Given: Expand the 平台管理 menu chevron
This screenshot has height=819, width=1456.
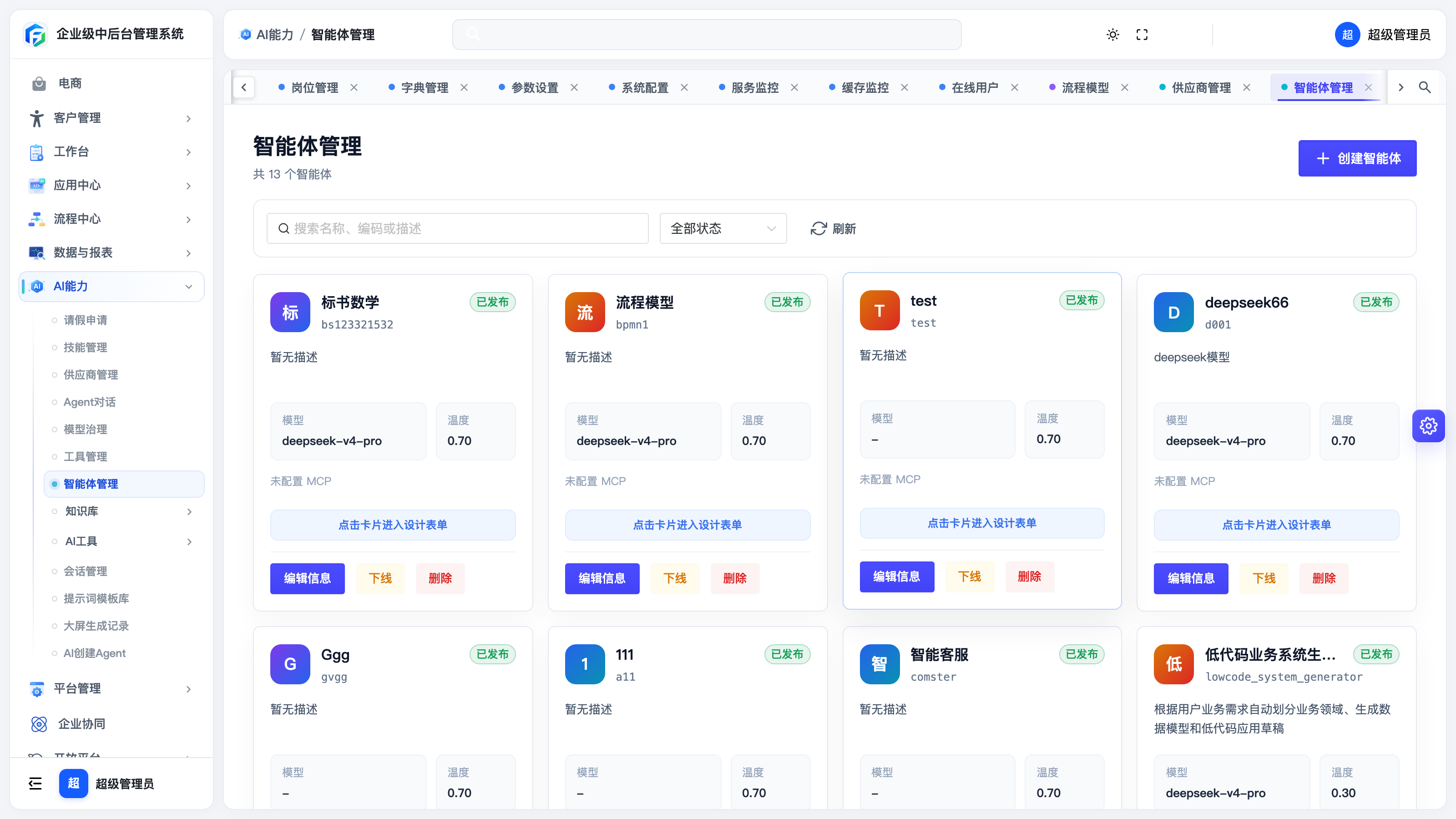Looking at the screenshot, I should [189, 690].
